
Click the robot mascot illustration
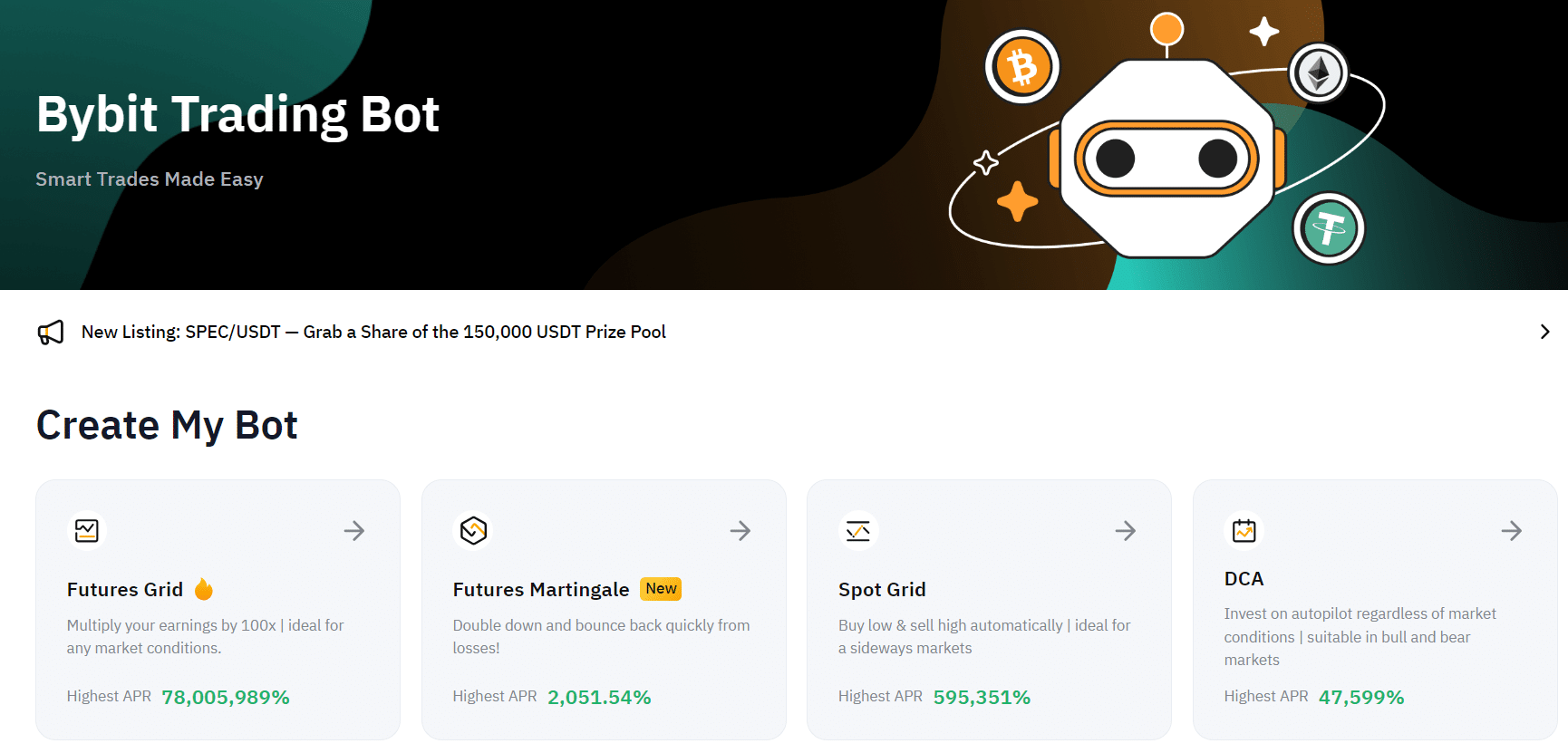1167,159
